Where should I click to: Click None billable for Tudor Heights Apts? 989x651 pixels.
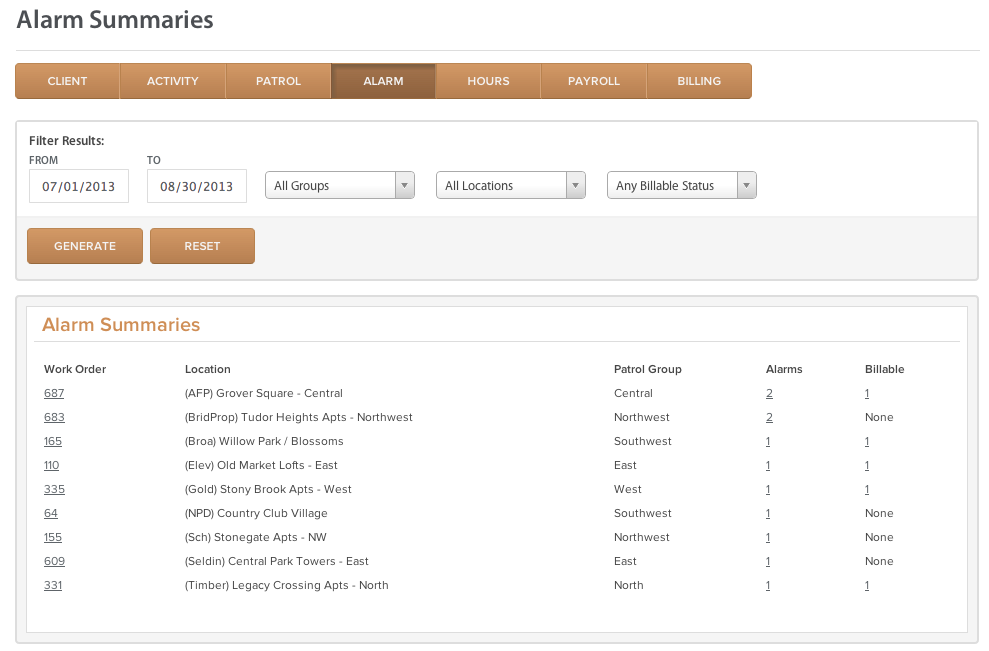[879, 417]
